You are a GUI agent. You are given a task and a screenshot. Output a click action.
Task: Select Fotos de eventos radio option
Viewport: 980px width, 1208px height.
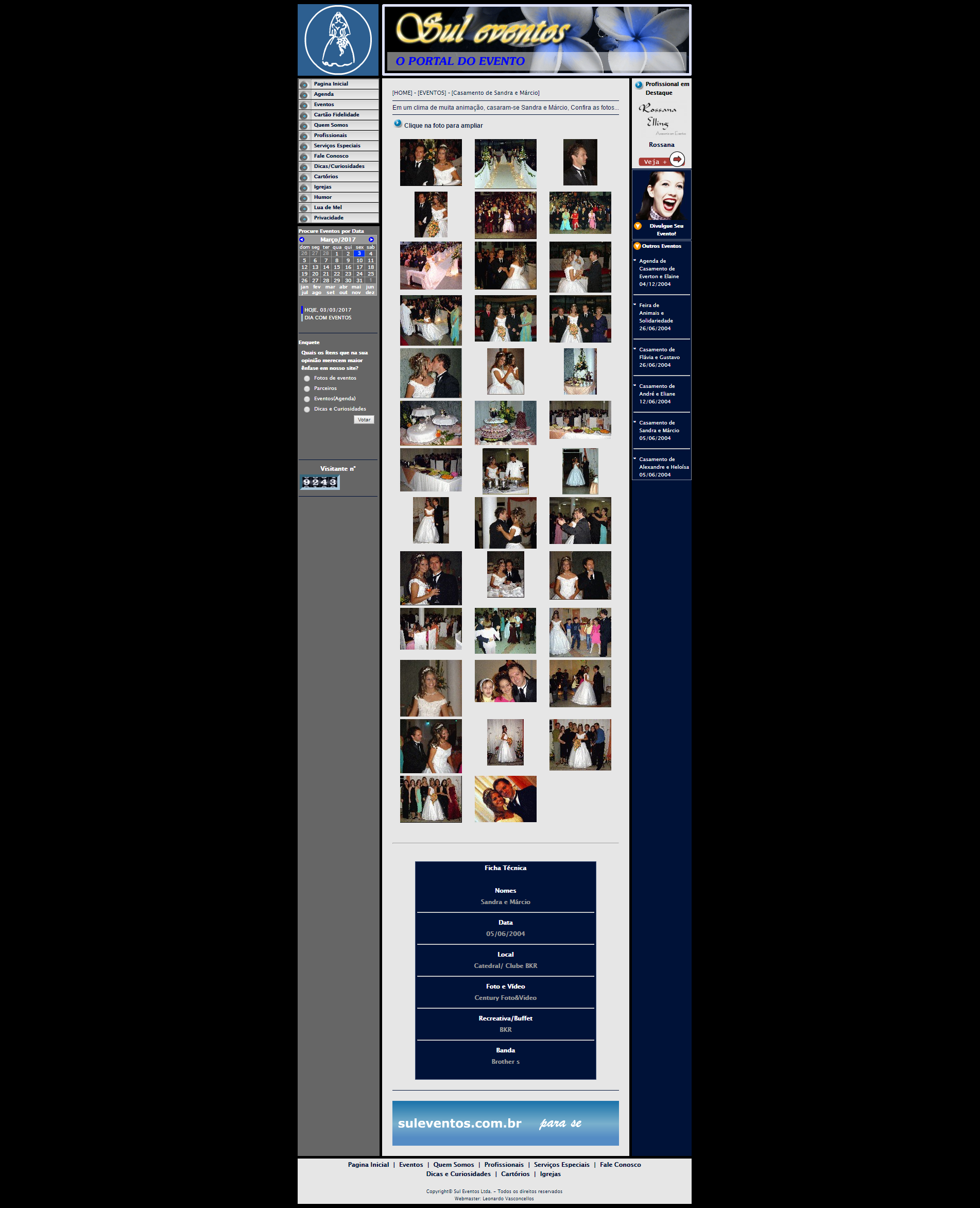click(307, 379)
